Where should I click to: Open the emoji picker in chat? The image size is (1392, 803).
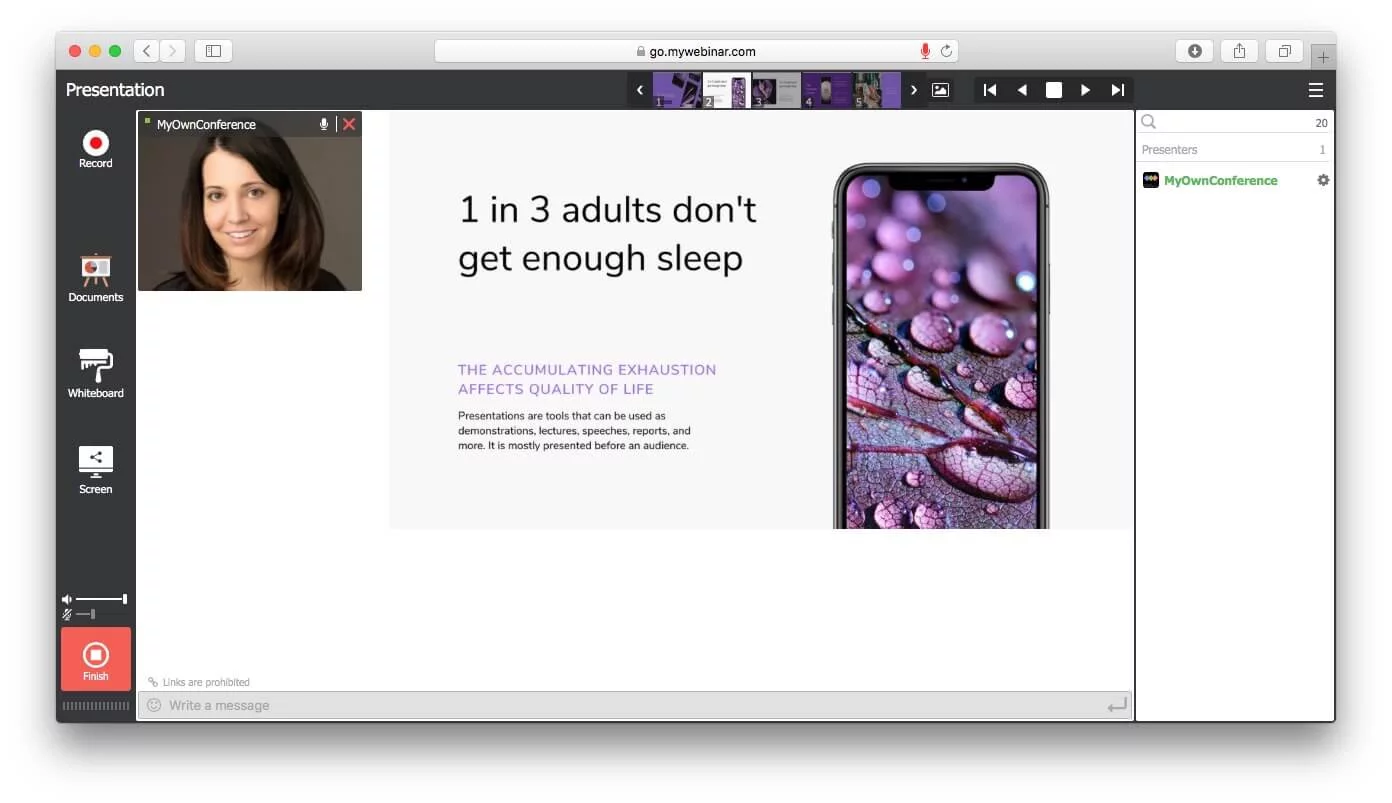click(x=154, y=705)
